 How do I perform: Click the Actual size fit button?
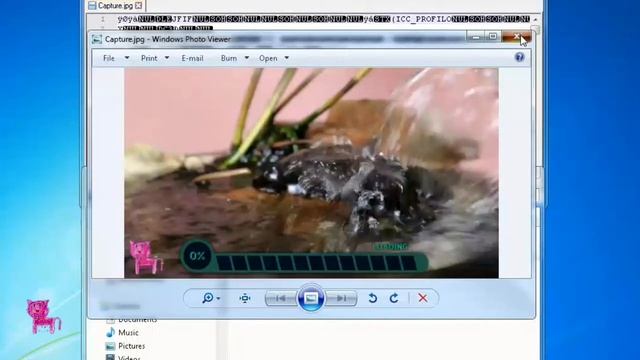[x=245, y=298]
